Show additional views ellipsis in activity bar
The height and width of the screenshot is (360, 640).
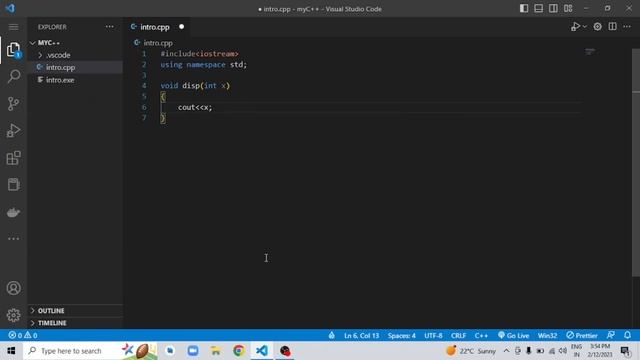[x=13, y=239]
